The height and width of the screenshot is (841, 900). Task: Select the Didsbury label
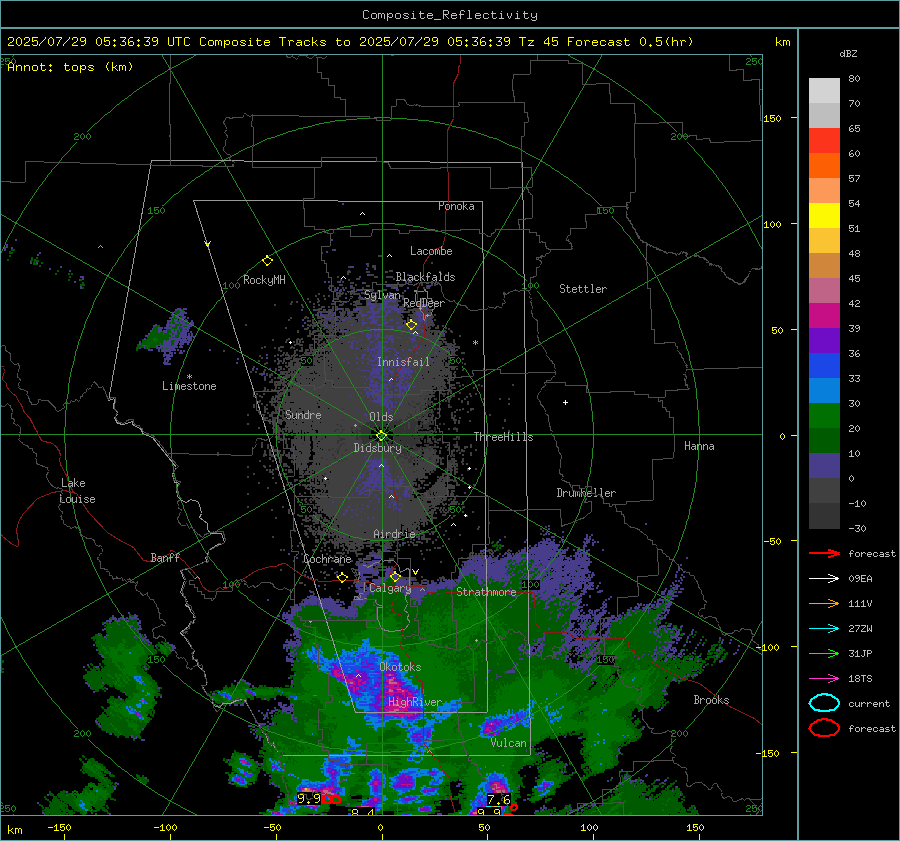[x=377, y=448]
